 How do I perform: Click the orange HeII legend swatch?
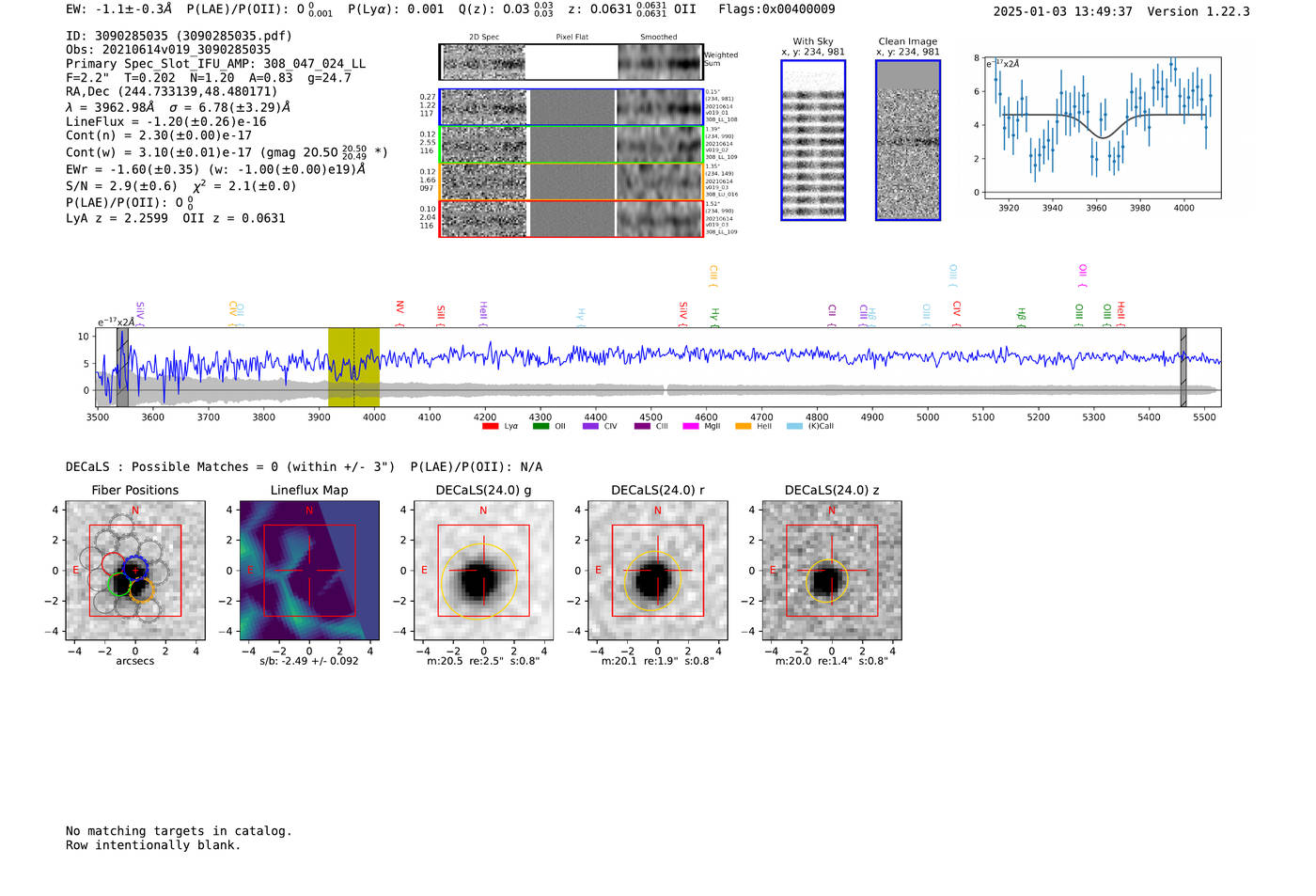tap(743, 426)
